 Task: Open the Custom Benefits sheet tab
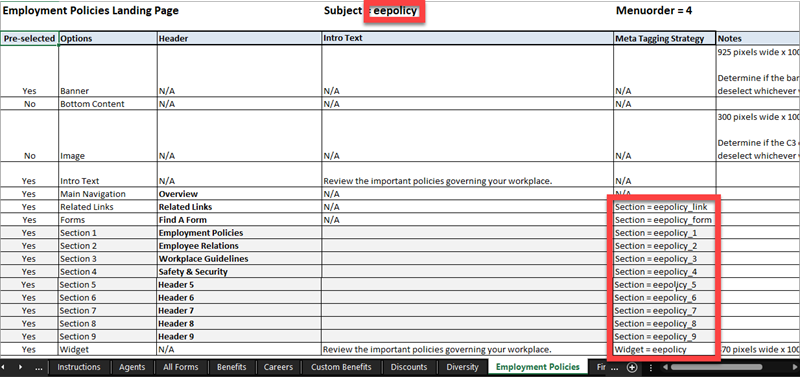tap(342, 367)
